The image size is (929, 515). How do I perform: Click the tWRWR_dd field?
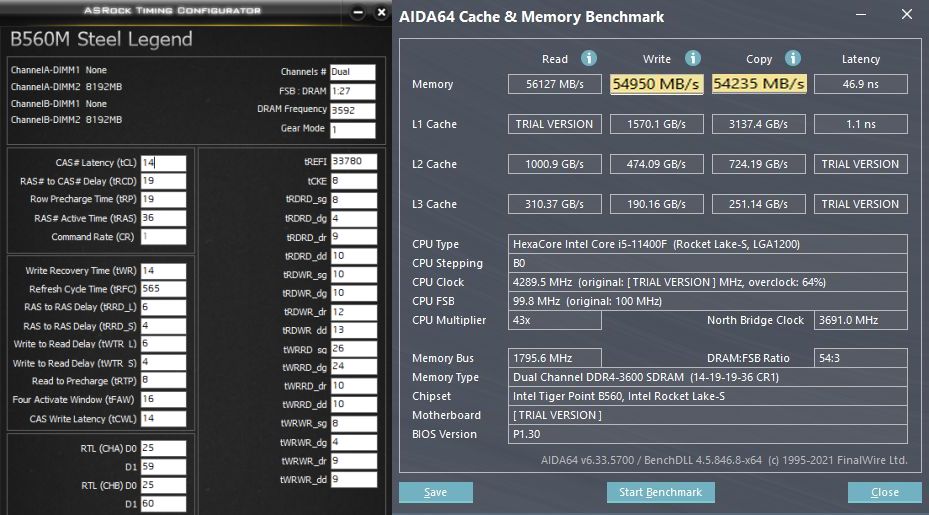(x=354, y=479)
